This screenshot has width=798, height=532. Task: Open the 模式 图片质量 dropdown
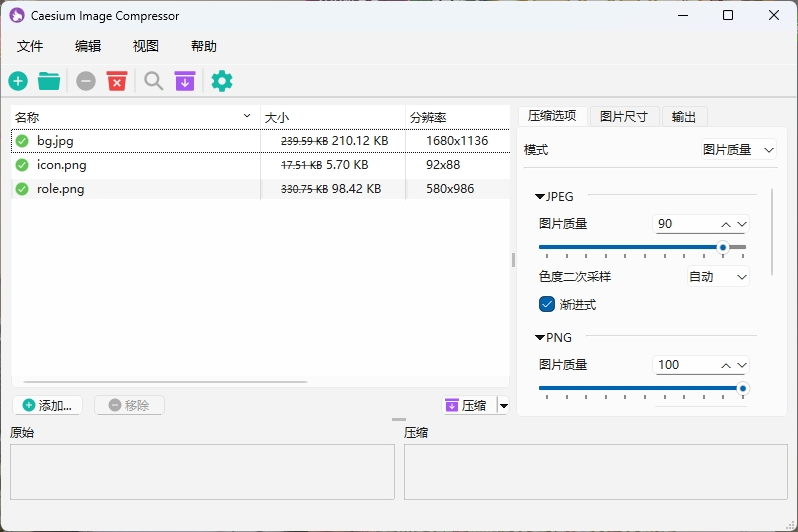click(x=738, y=150)
